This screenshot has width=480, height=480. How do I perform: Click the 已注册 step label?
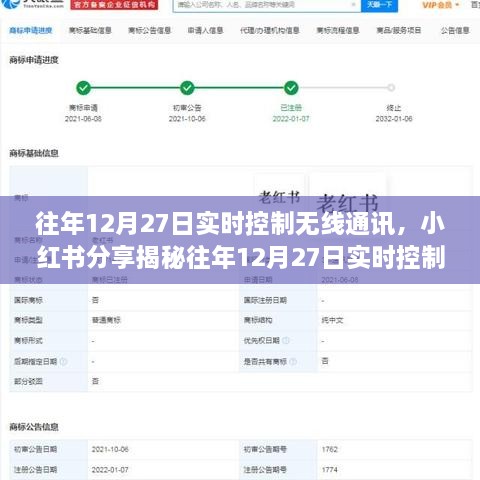pyautogui.click(x=291, y=108)
